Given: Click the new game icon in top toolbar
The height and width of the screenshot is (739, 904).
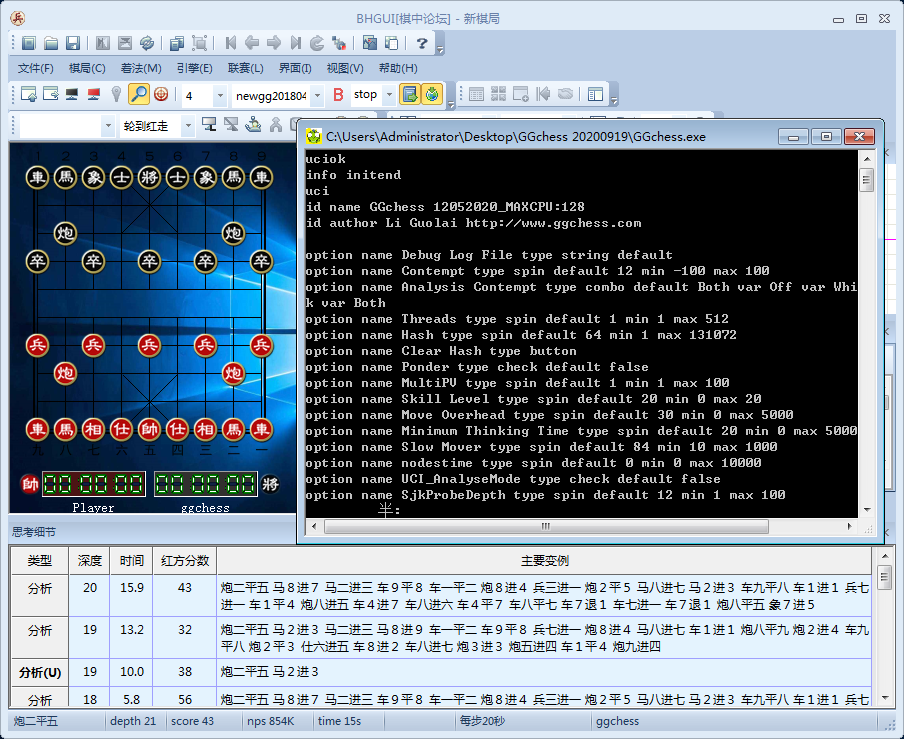Looking at the screenshot, I should coord(29,43).
